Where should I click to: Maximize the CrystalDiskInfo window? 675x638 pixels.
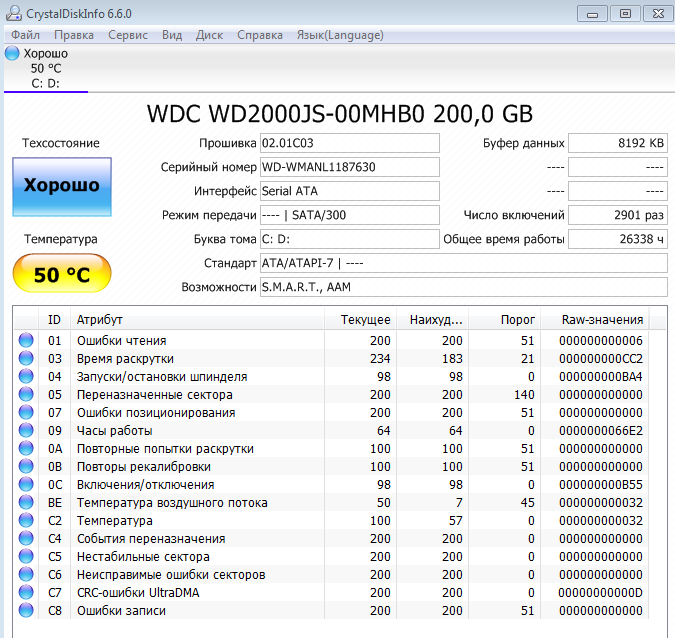625,14
